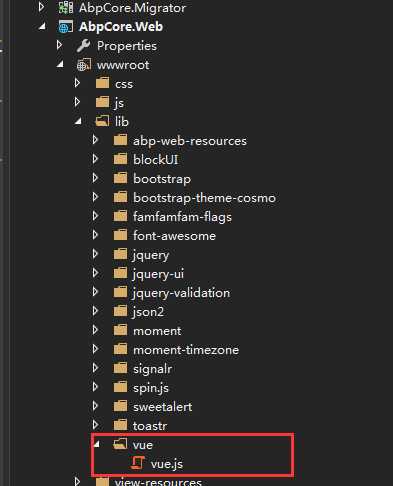Select the sweetalert folder label

(x=163, y=407)
